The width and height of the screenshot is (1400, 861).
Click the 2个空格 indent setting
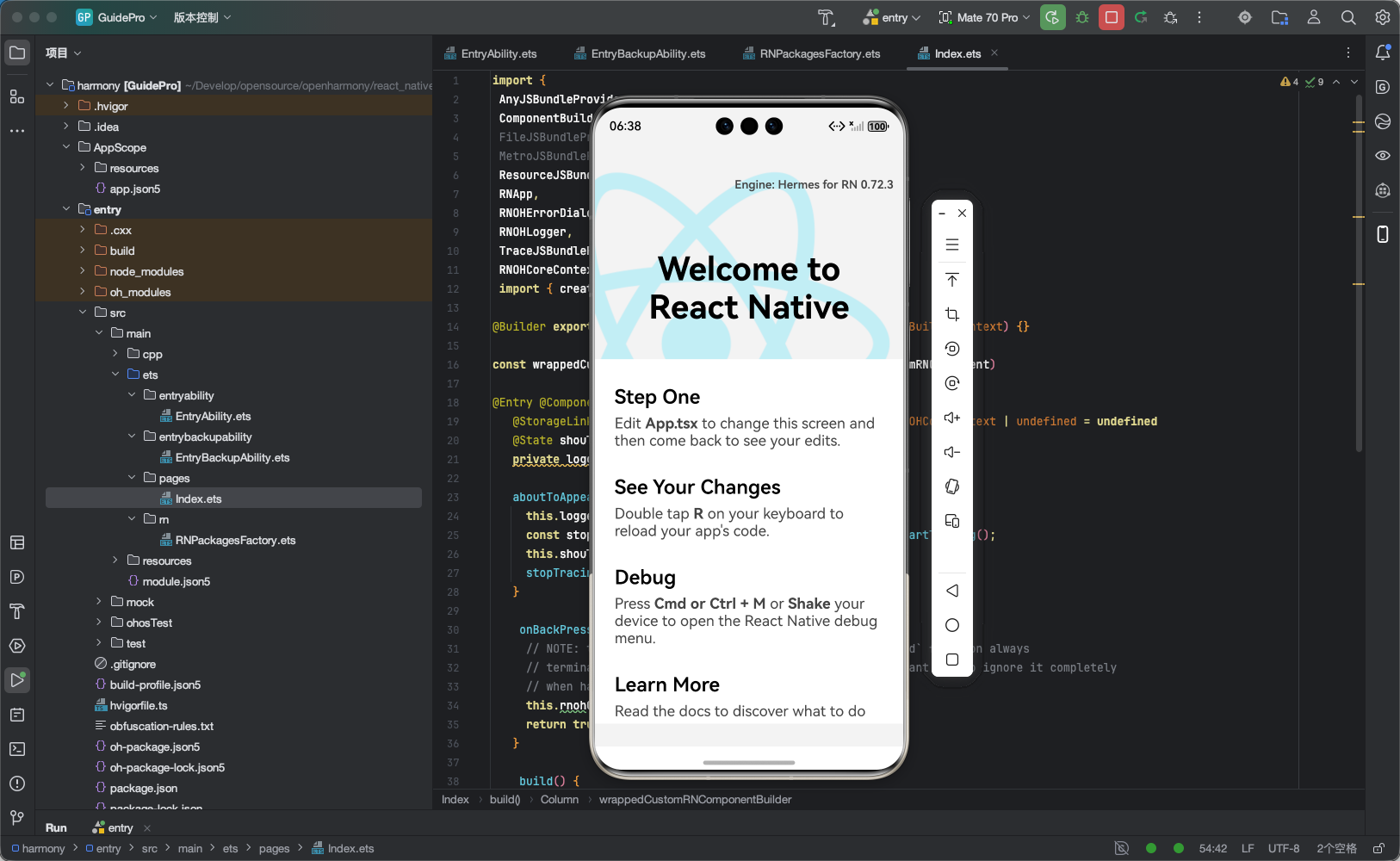point(1336,848)
